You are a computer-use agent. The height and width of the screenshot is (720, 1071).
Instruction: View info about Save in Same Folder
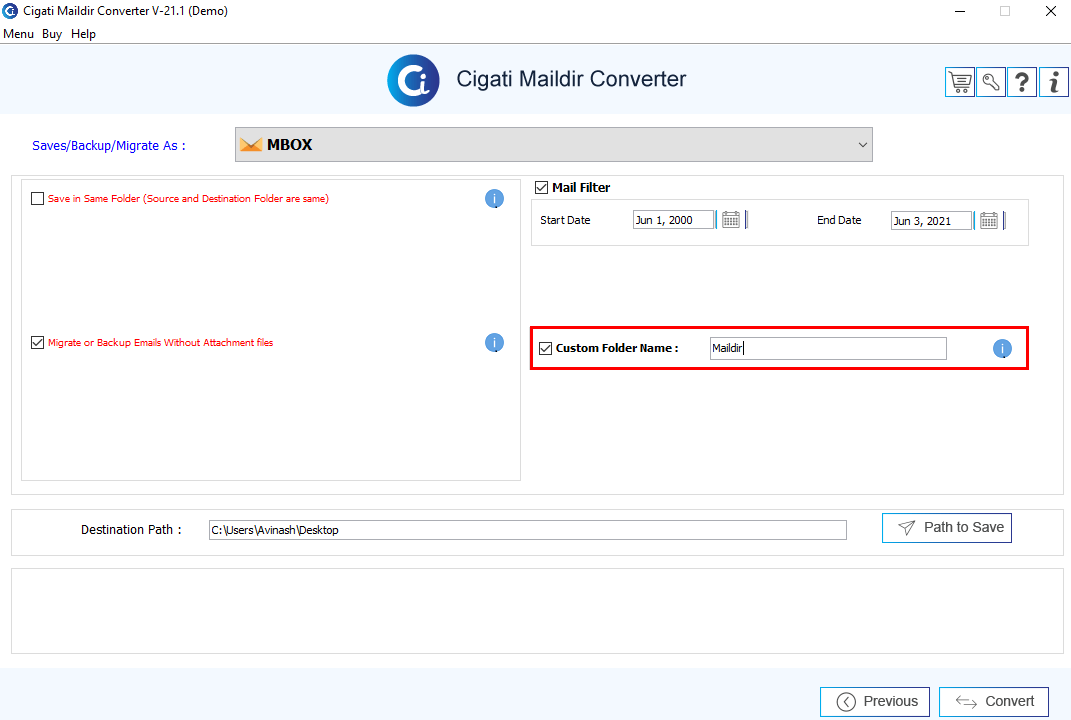[495, 199]
